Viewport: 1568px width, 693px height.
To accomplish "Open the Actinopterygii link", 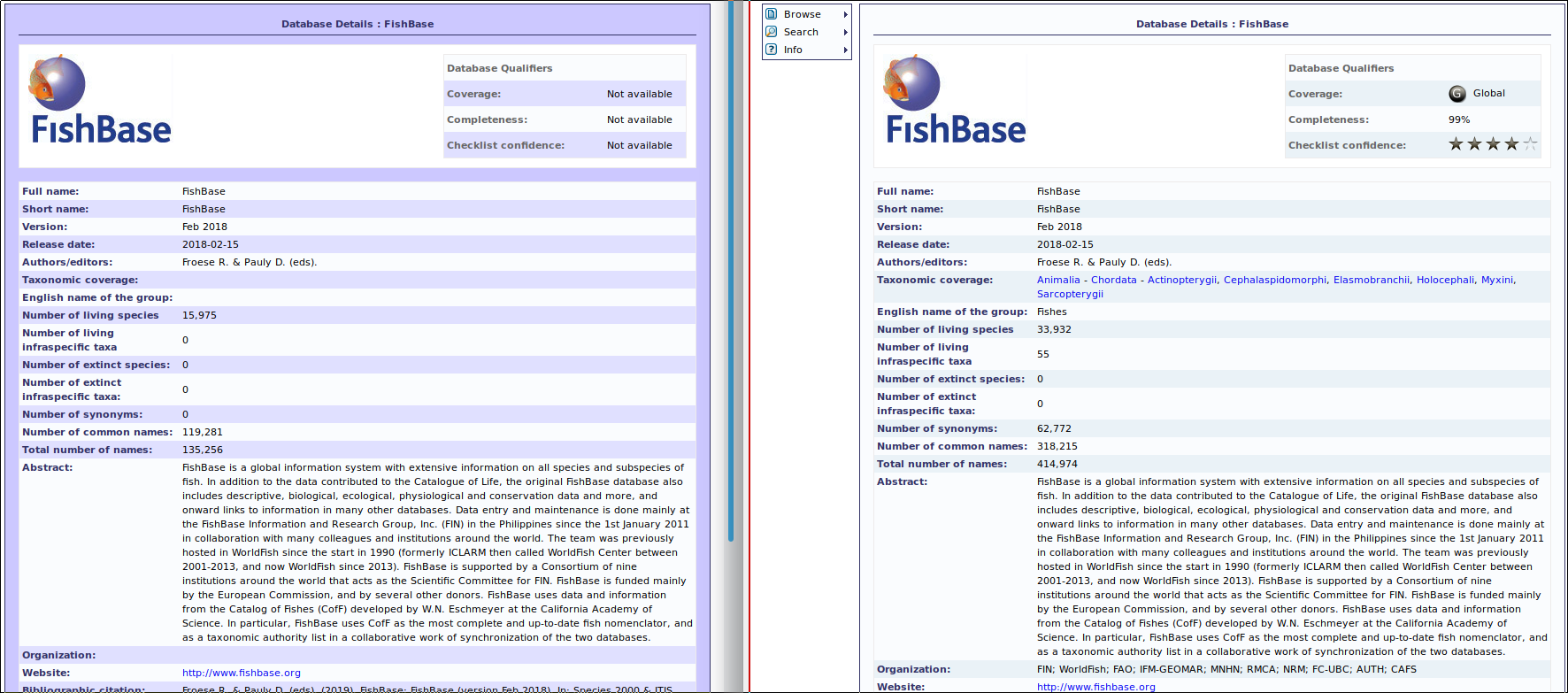I will pos(1182,280).
